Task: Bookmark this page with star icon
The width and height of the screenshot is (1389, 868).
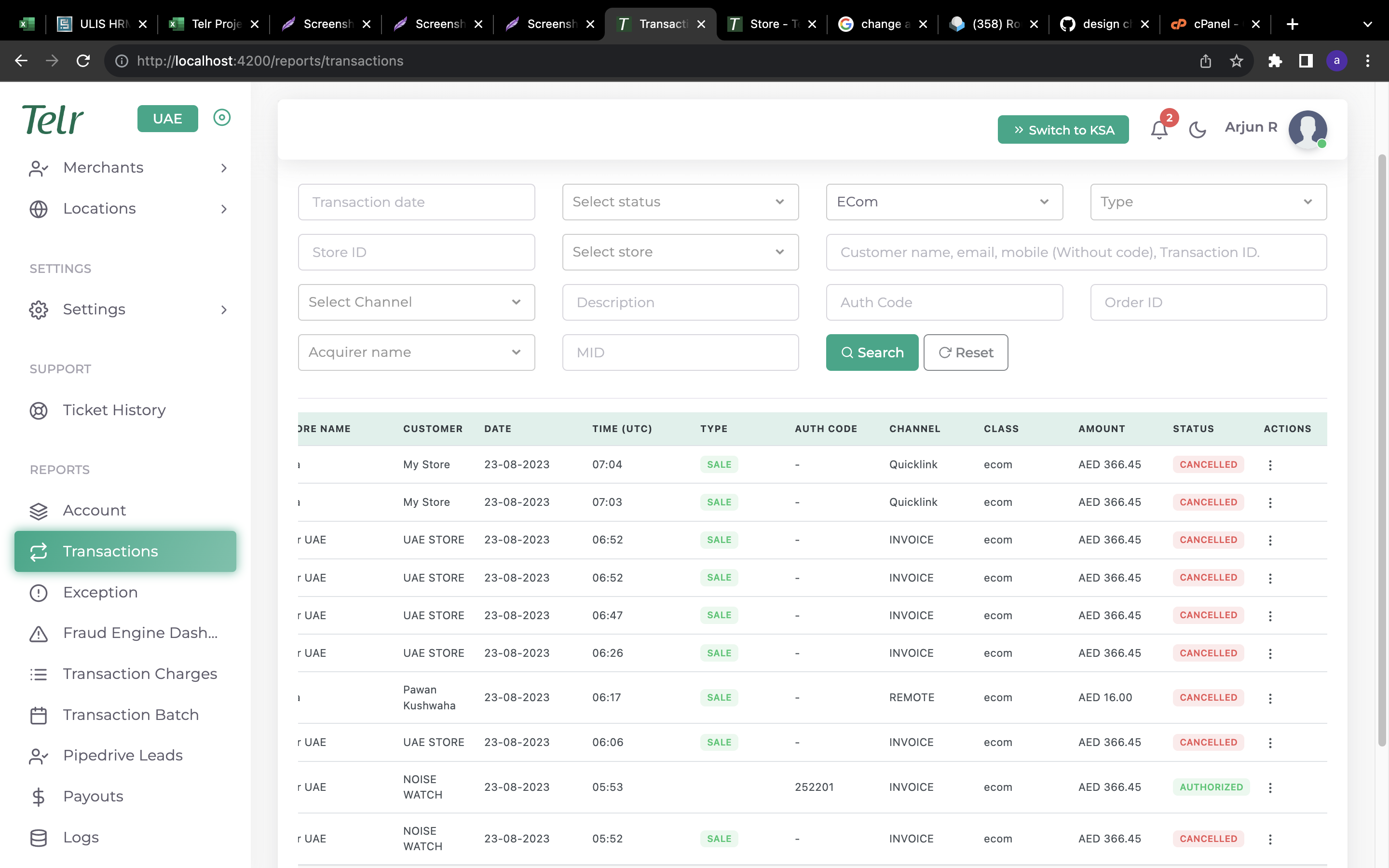Action: pyautogui.click(x=1236, y=61)
